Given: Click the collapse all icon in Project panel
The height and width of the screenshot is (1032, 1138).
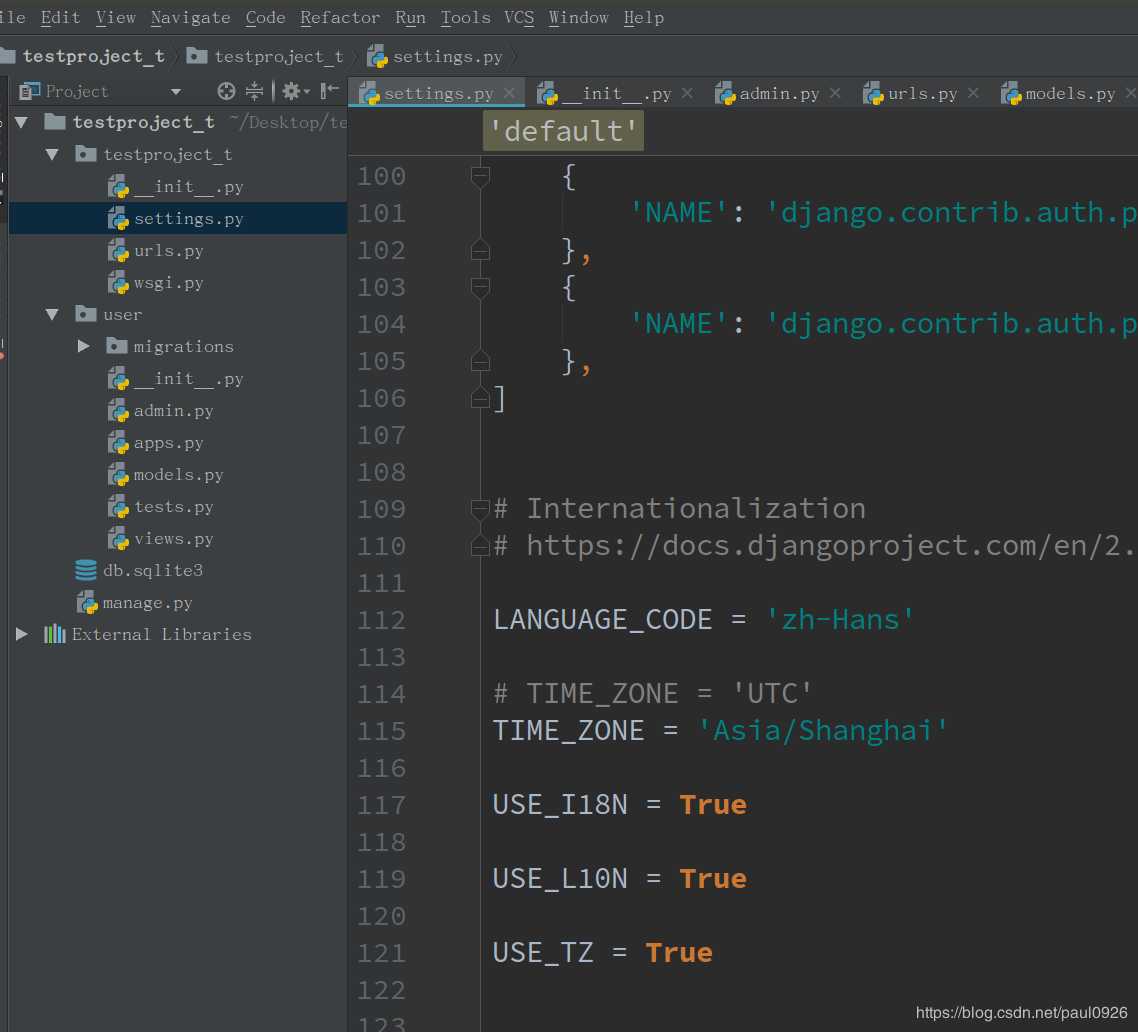Looking at the screenshot, I should tap(254, 91).
